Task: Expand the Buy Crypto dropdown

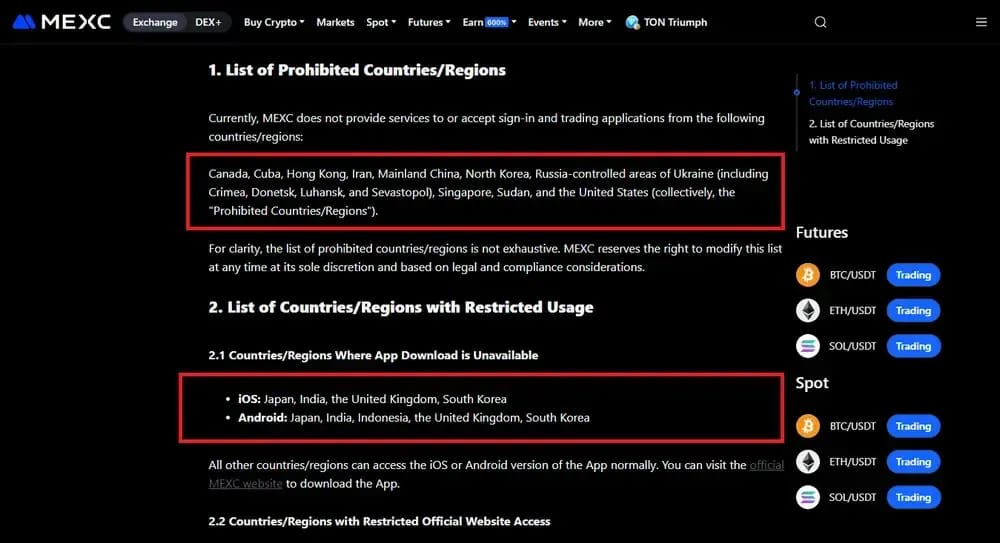Action: coord(274,22)
